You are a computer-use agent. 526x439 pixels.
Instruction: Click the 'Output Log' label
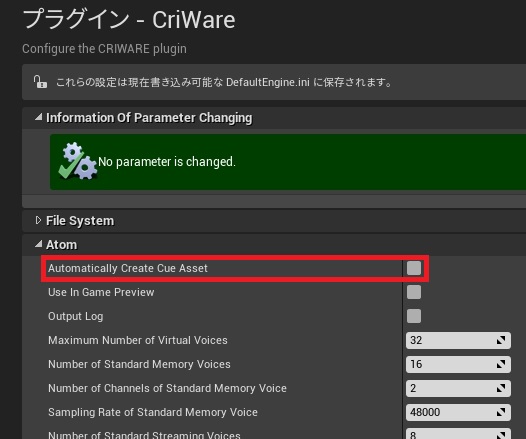75,316
